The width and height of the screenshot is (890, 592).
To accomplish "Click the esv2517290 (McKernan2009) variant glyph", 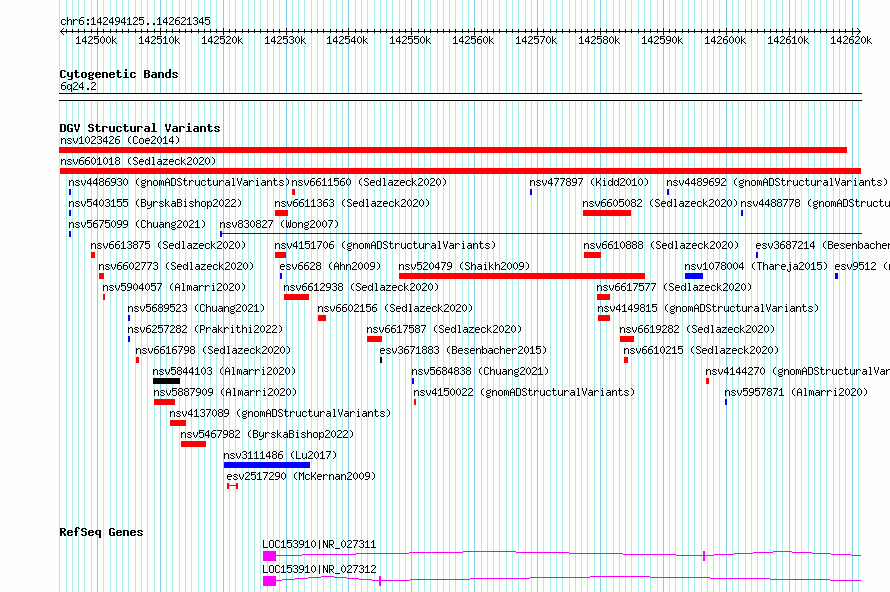I will pyautogui.click(x=232, y=486).
